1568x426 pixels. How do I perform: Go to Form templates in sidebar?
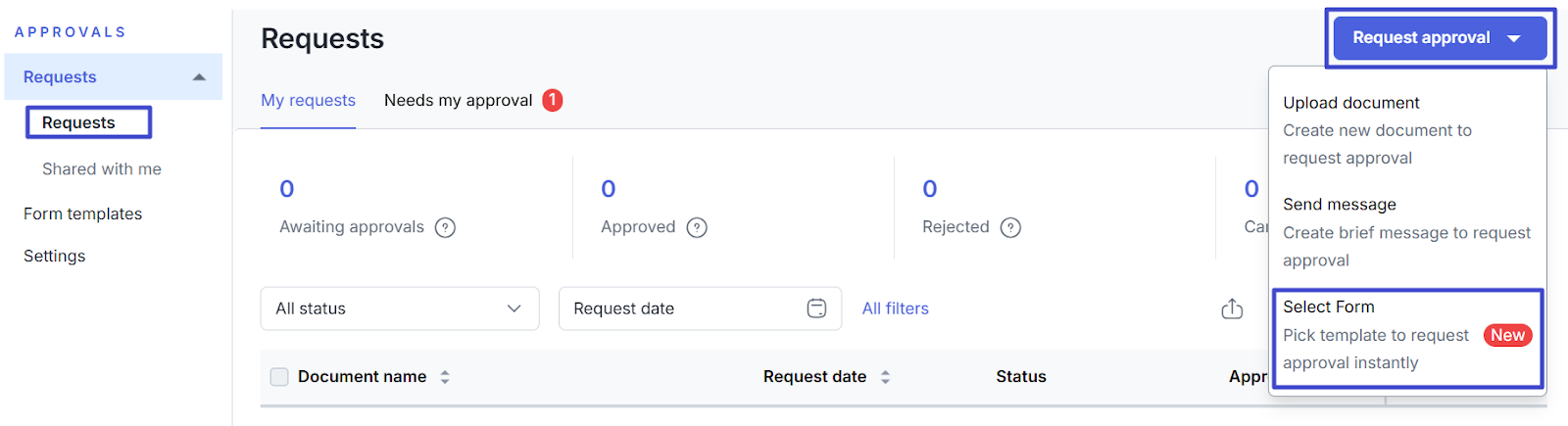(x=82, y=213)
